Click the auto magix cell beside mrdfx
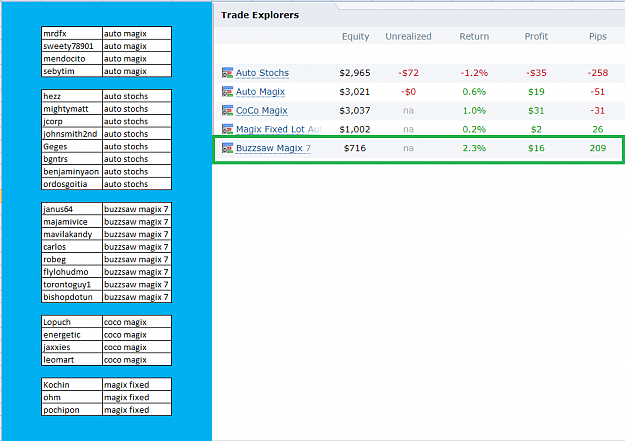This screenshot has height=441, width=625. (x=137, y=33)
